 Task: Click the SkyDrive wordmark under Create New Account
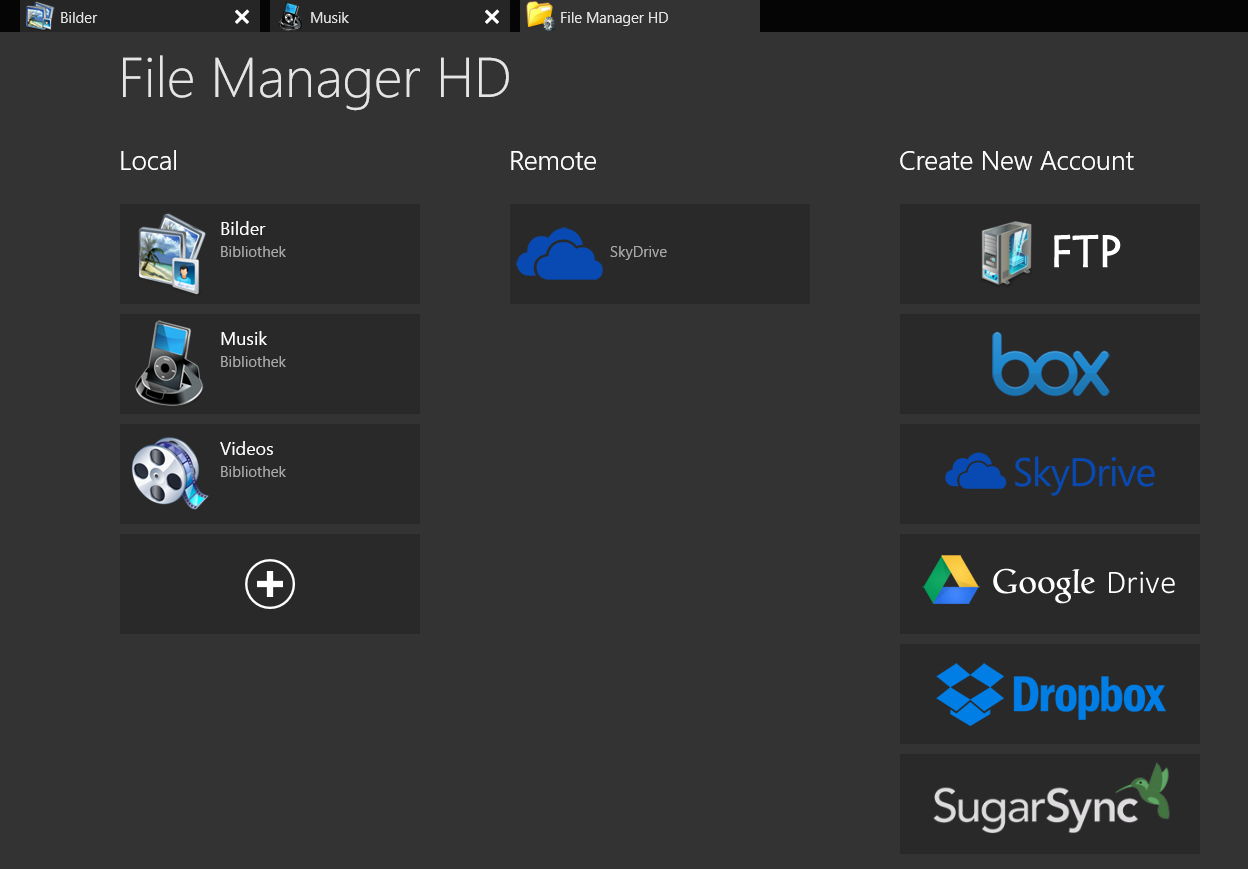1084,474
